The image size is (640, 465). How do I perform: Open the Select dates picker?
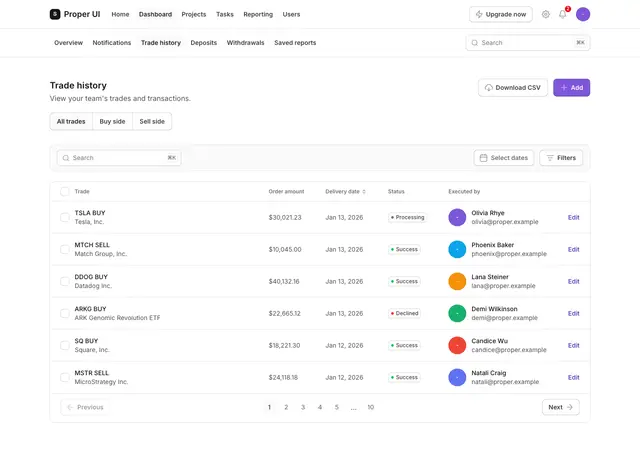pyautogui.click(x=504, y=158)
